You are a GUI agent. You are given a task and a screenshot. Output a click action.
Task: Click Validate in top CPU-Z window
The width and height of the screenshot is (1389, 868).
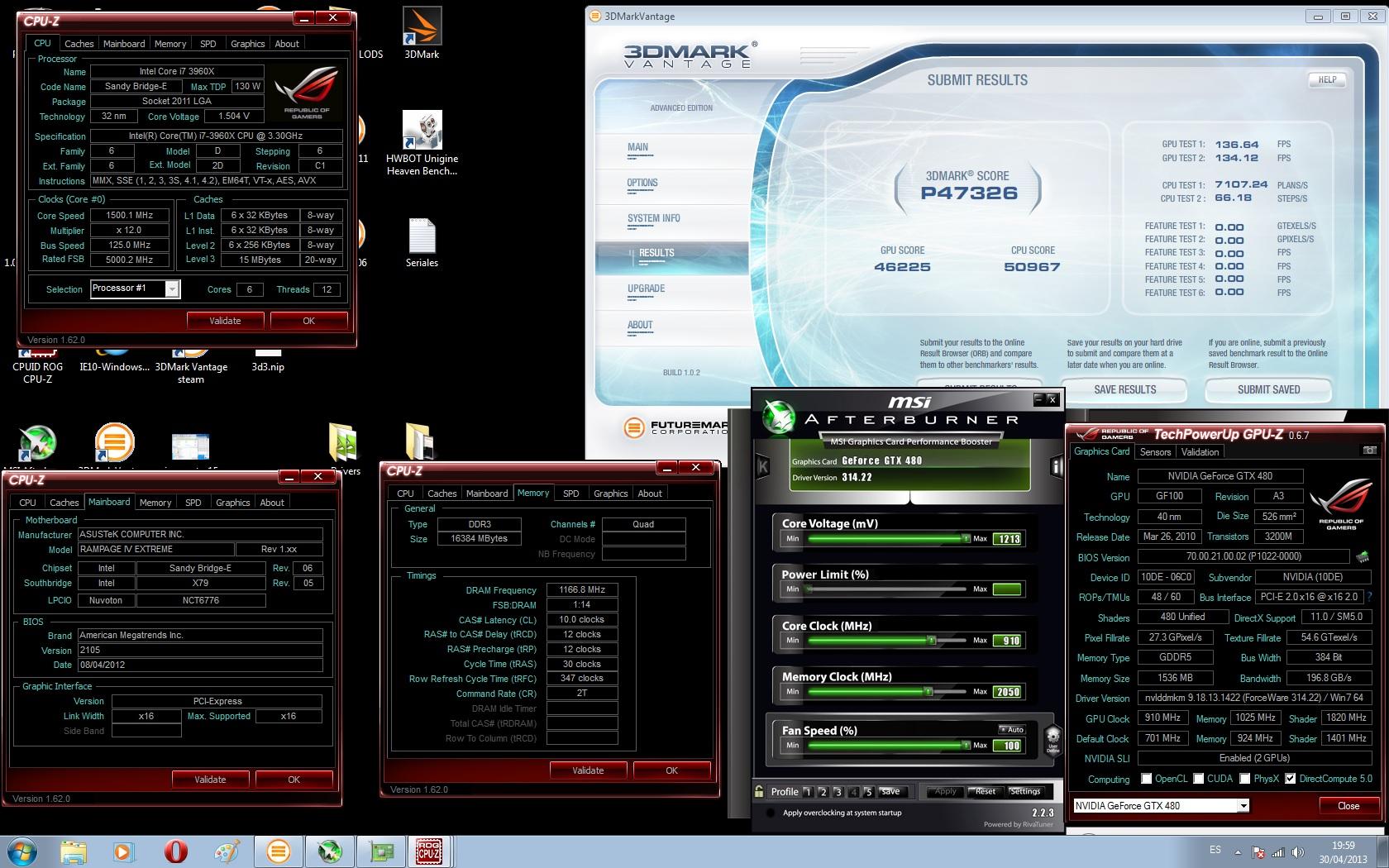coord(225,321)
